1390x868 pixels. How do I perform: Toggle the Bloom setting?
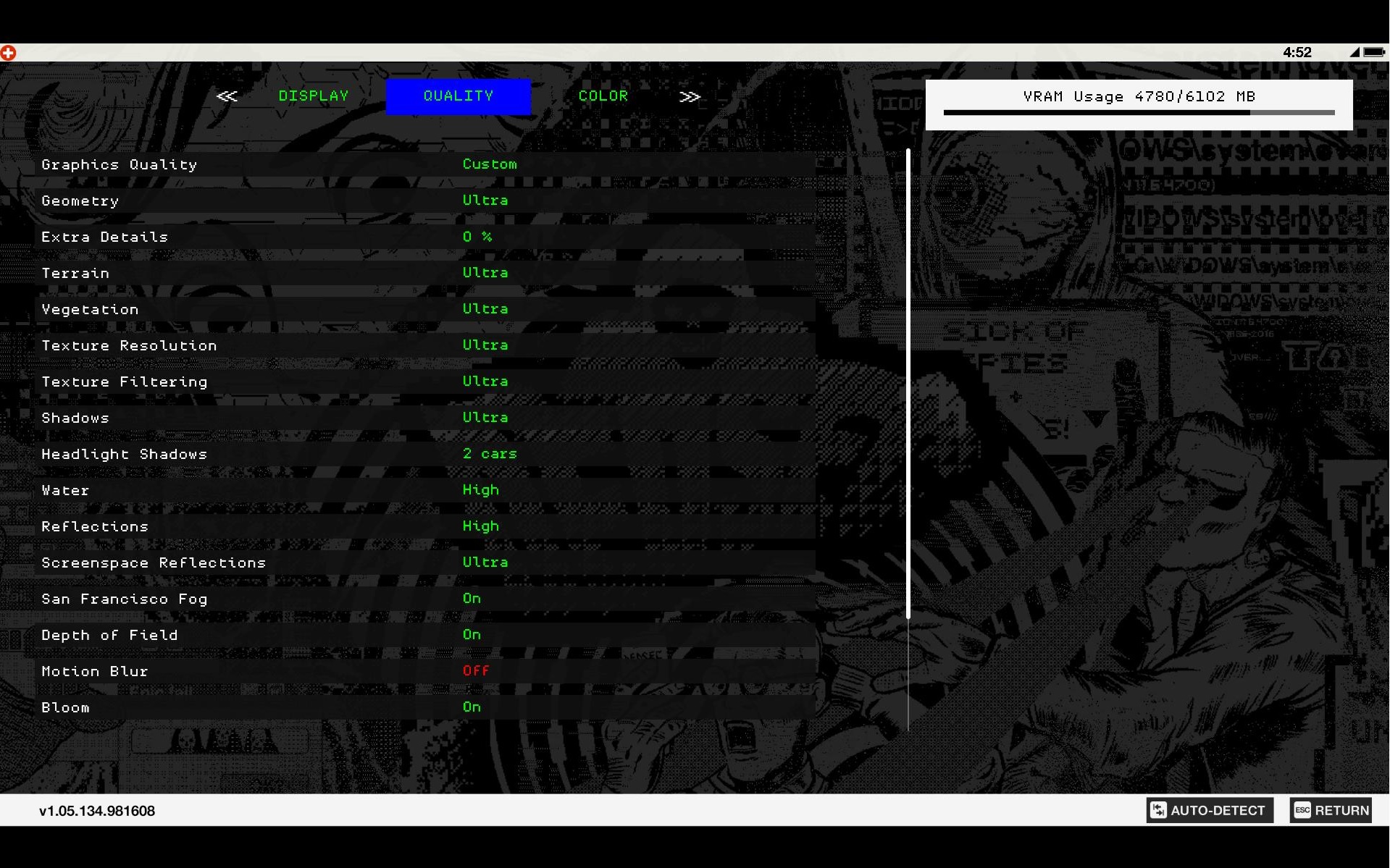pyautogui.click(x=472, y=707)
